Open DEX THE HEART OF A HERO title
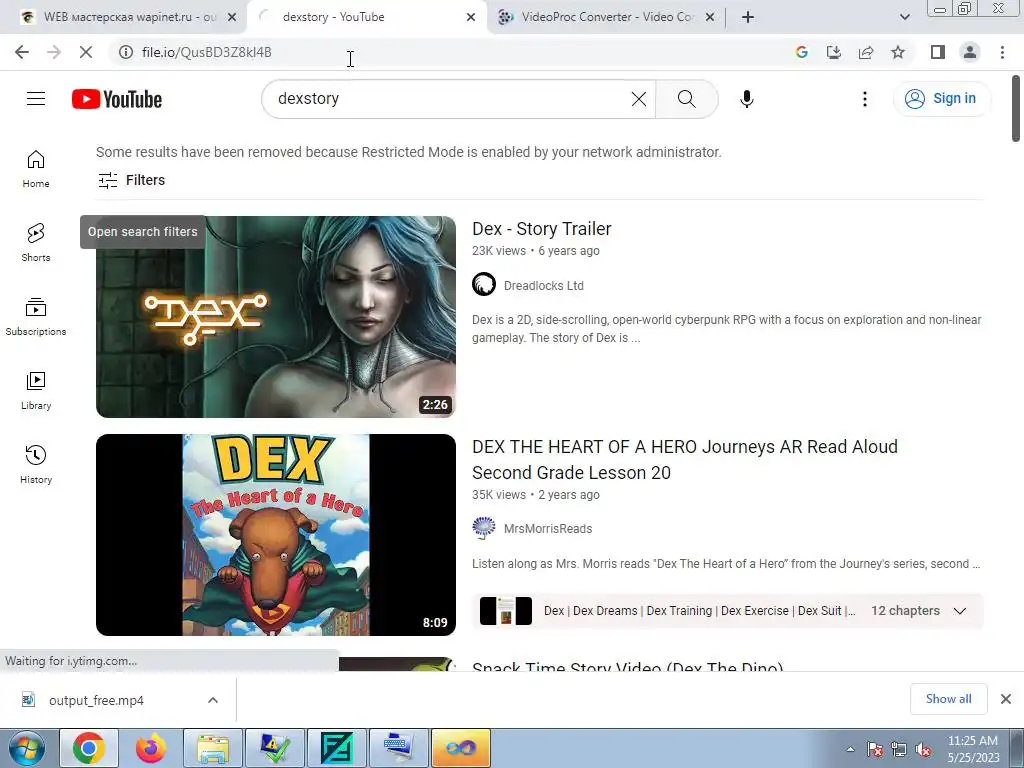Viewport: 1024px width, 768px height. click(684, 460)
